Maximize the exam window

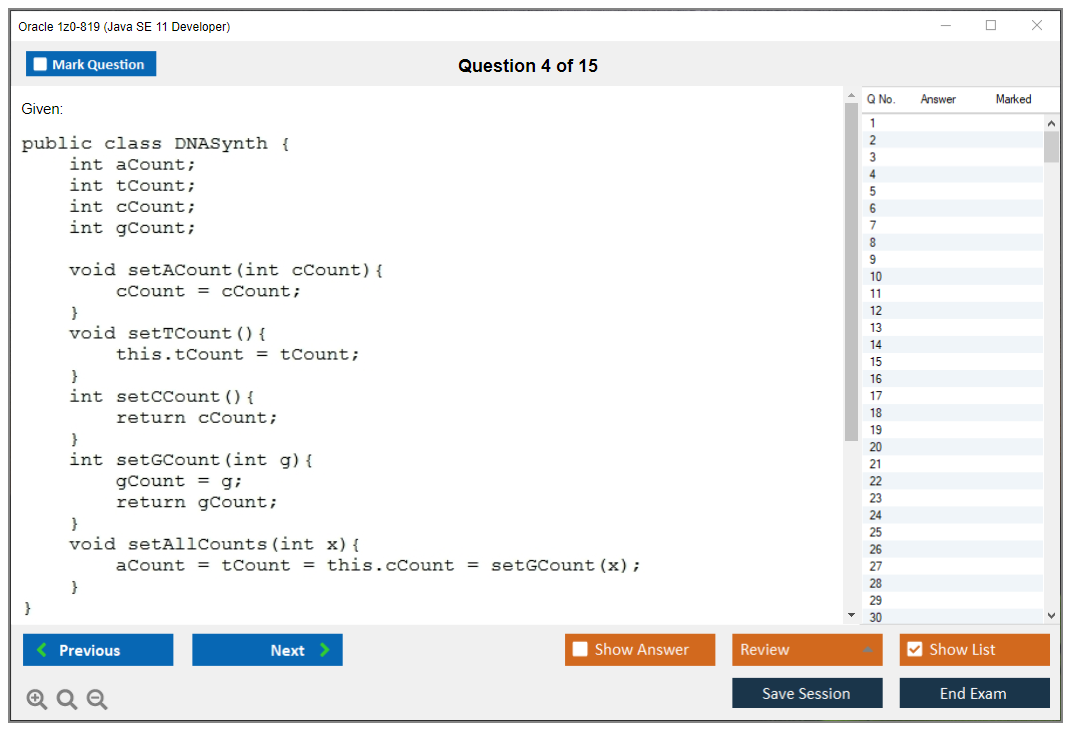tap(991, 26)
